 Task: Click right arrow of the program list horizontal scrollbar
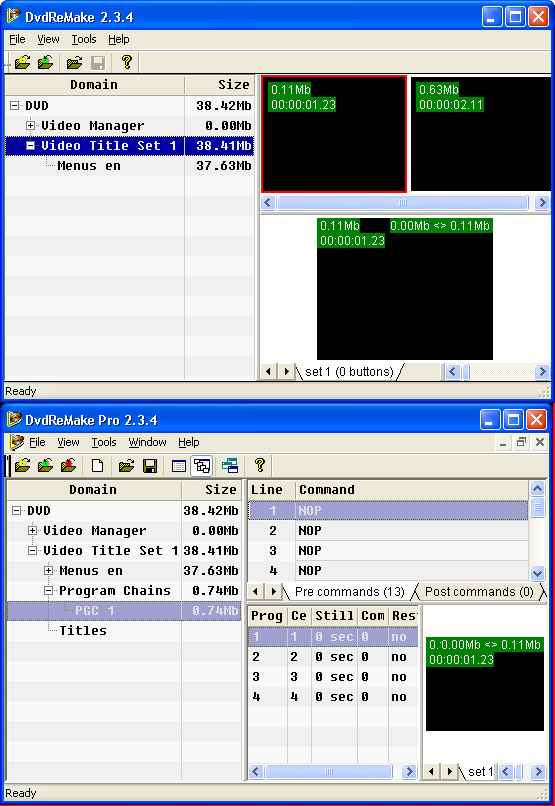[409, 772]
